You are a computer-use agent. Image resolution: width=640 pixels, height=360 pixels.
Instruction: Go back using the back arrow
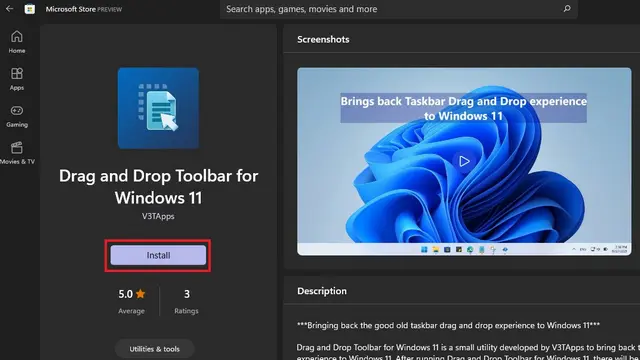click(x=9, y=9)
